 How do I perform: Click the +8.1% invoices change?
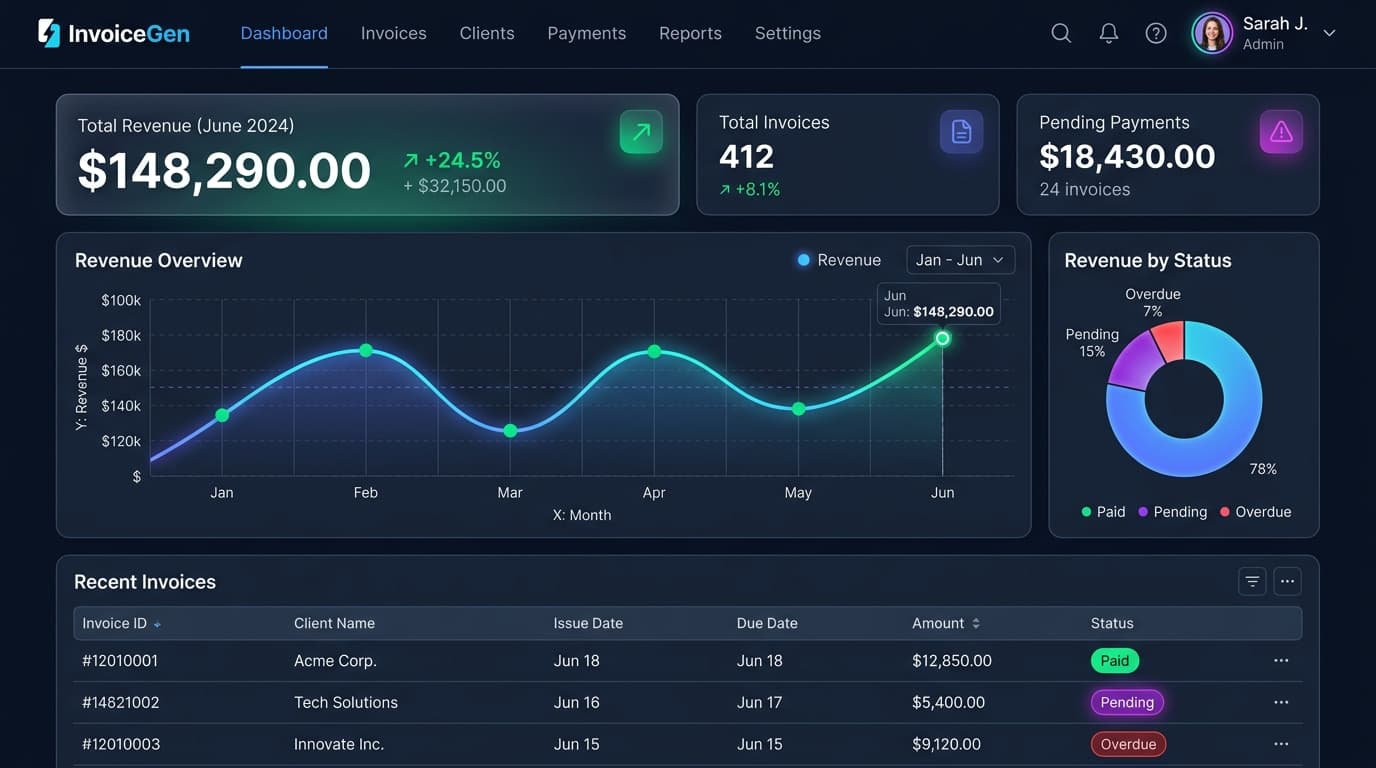(x=749, y=189)
